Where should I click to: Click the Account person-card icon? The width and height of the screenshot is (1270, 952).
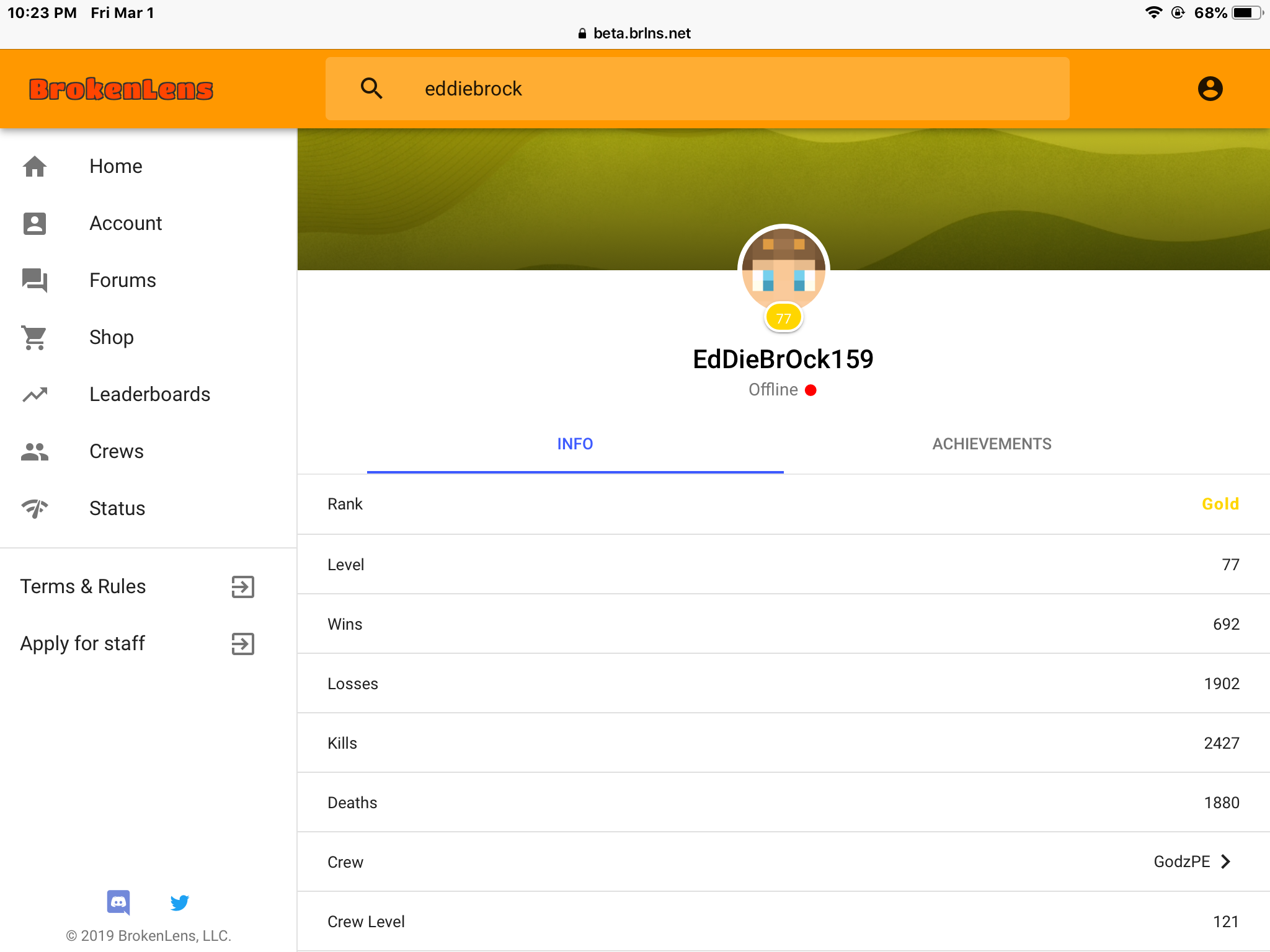click(35, 223)
